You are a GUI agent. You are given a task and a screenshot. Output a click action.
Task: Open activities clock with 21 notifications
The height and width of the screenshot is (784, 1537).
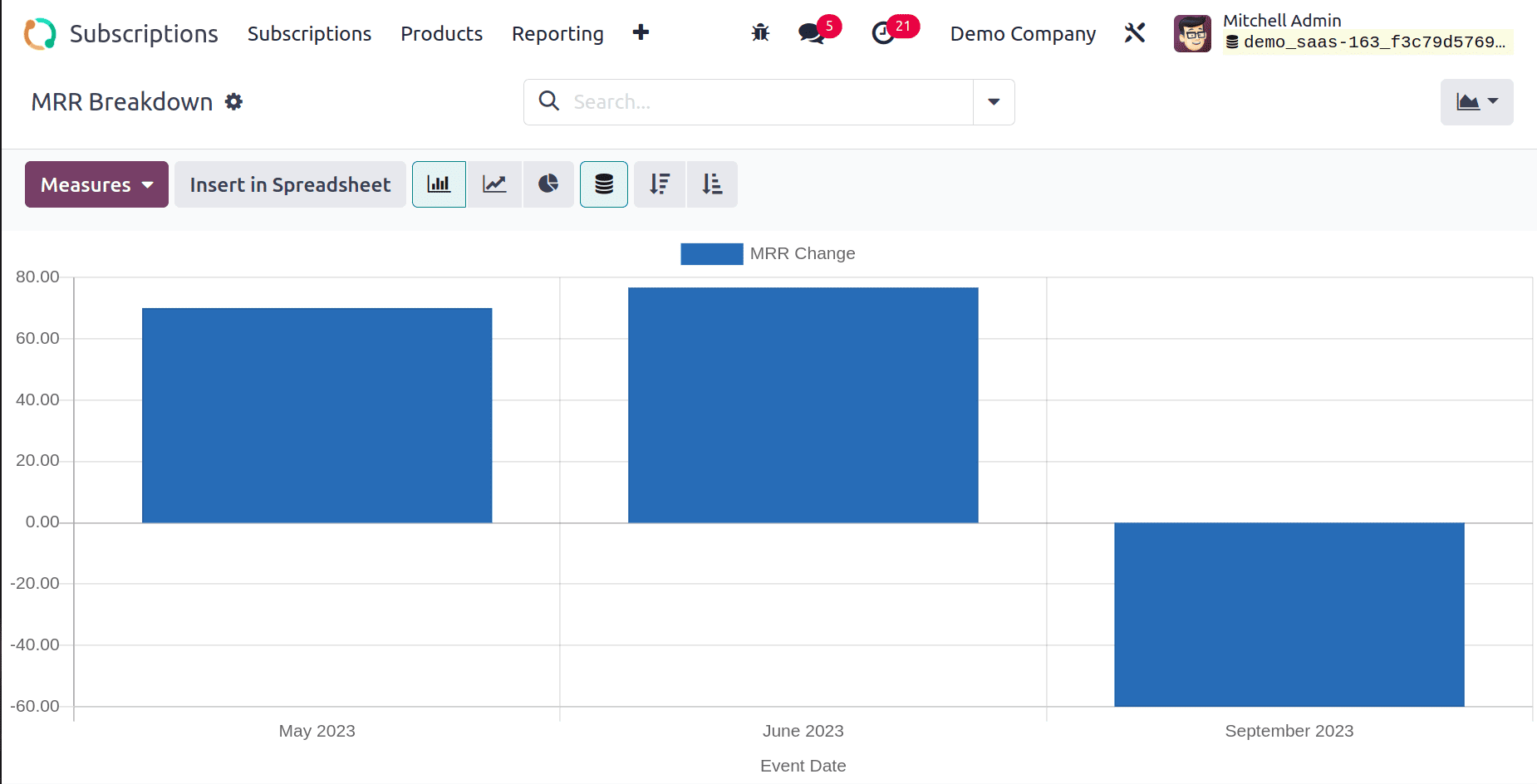click(x=883, y=33)
